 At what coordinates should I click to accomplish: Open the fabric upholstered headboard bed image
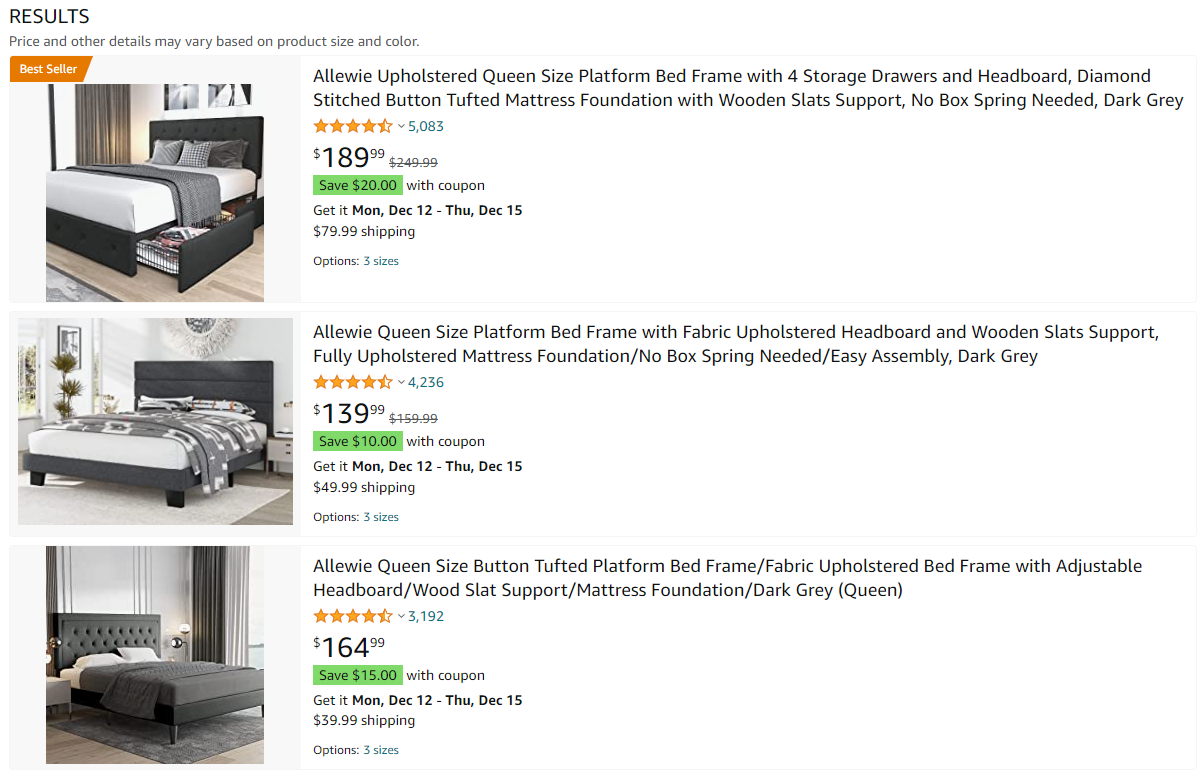(x=155, y=421)
